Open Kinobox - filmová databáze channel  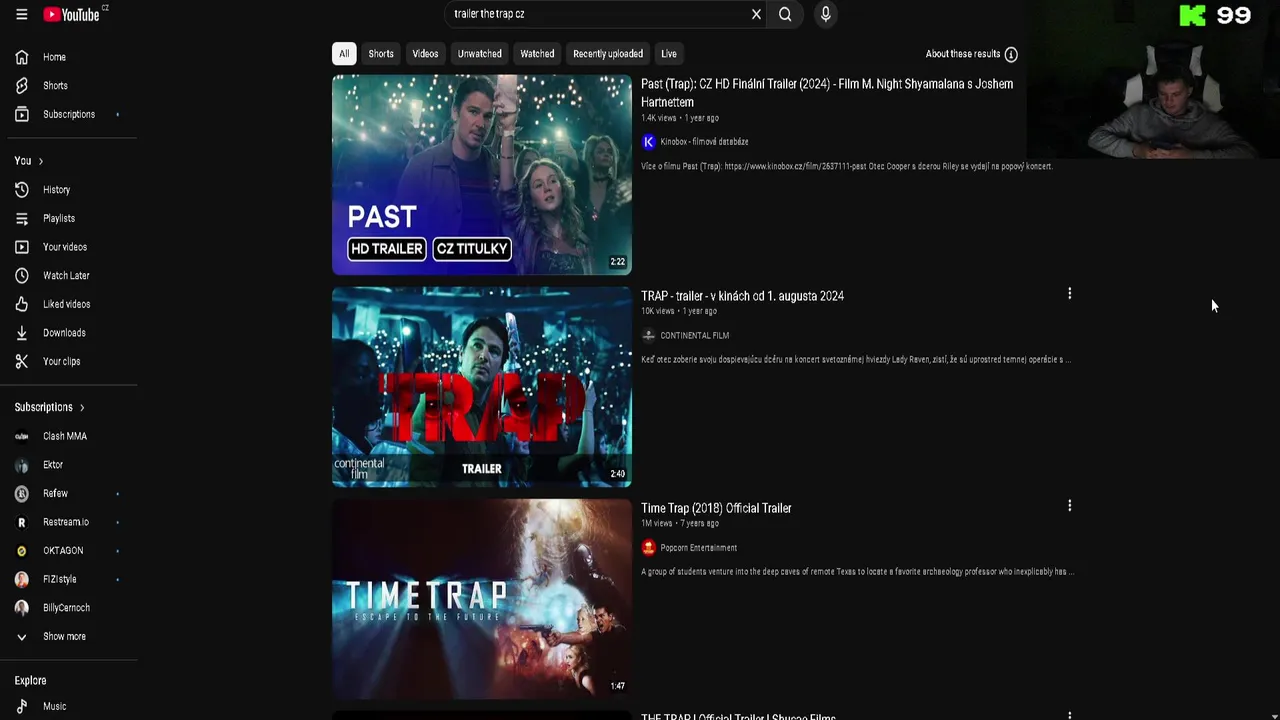click(x=704, y=142)
